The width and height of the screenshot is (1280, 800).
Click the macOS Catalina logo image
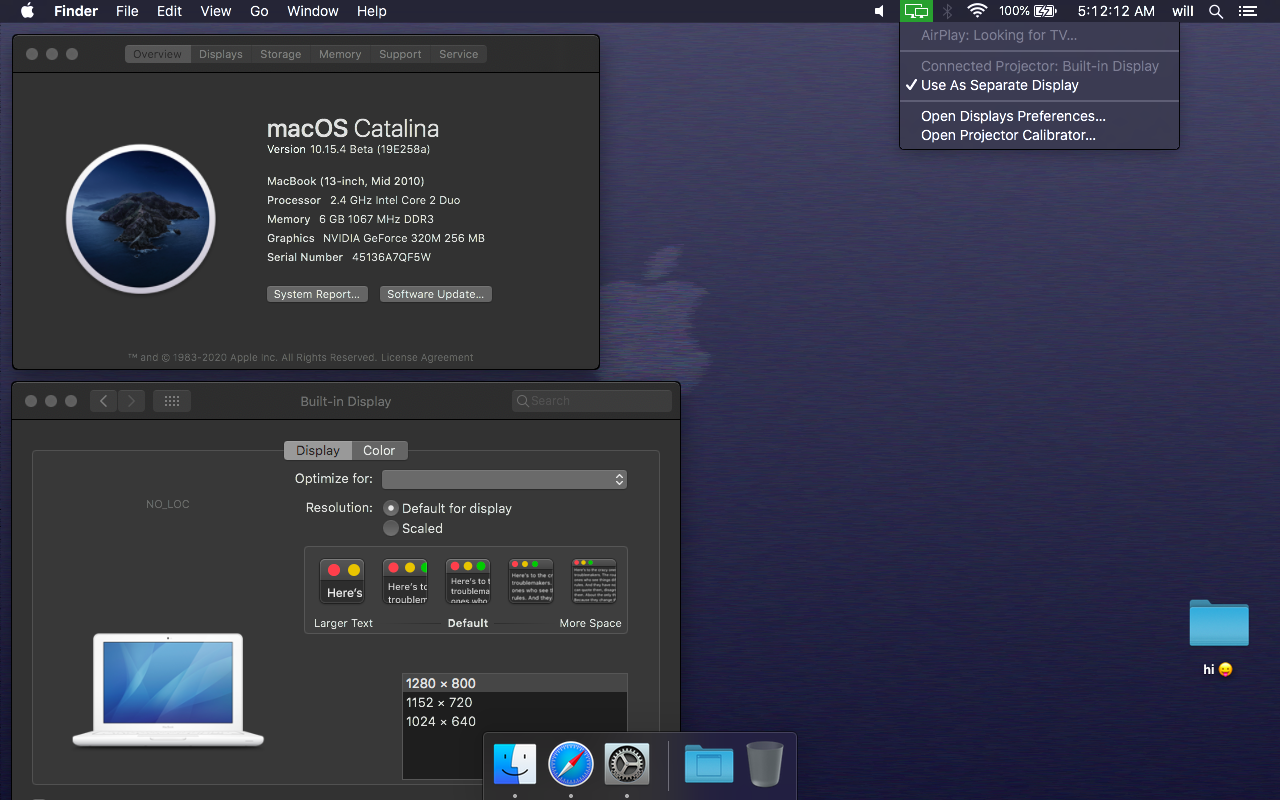coord(141,219)
